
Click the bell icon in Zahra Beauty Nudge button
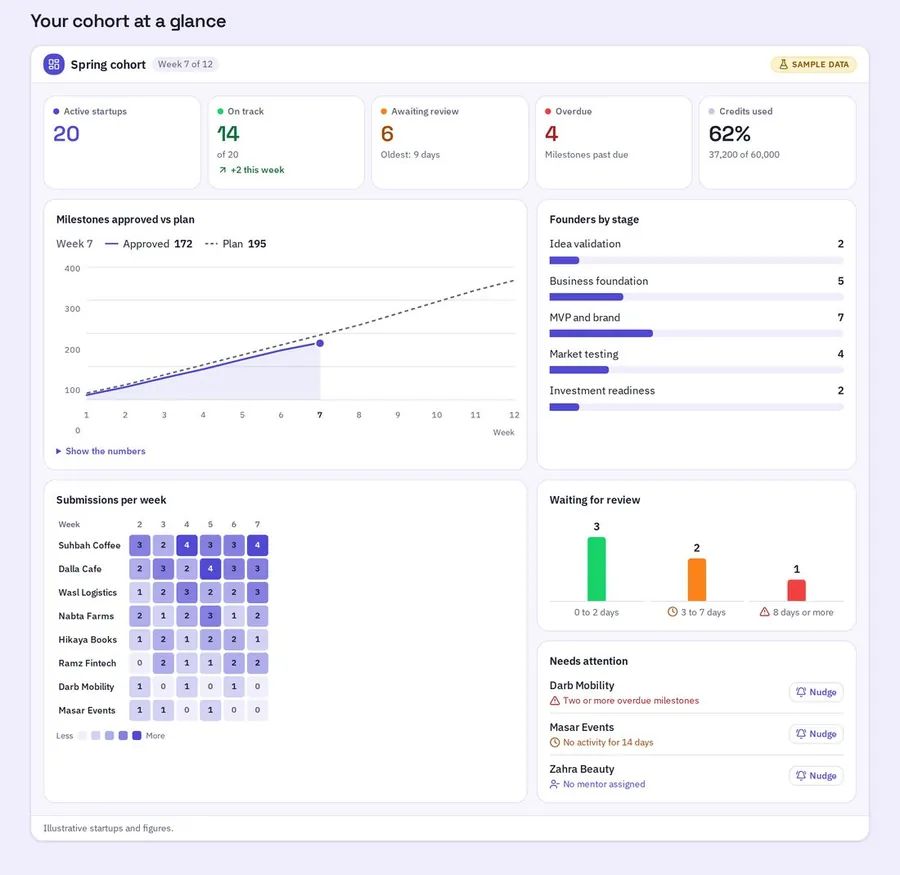(x=801, y=776)
